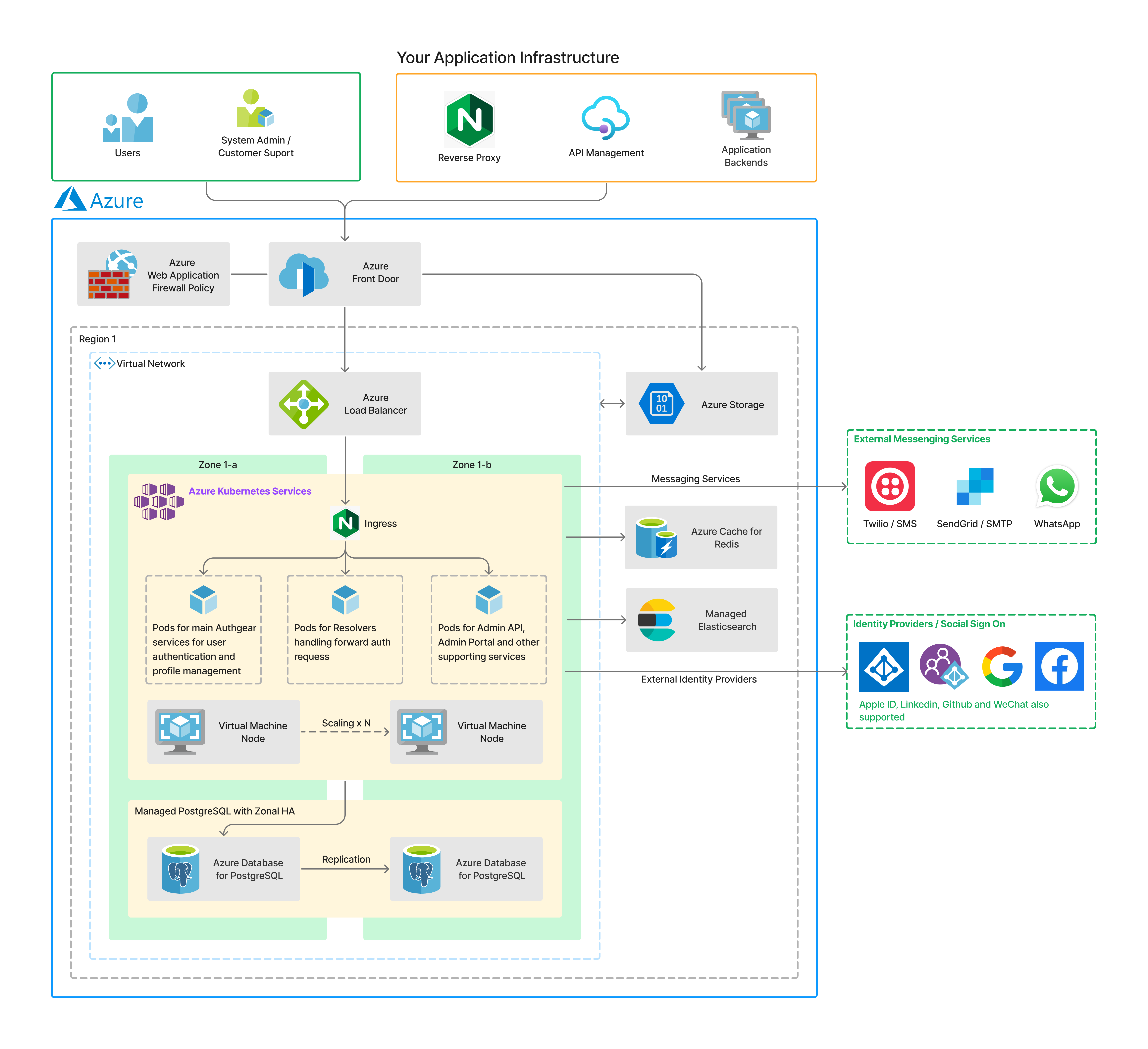Click the NGINX Ingress icon
1148x1049 pixels.
[x=346, y=523]
